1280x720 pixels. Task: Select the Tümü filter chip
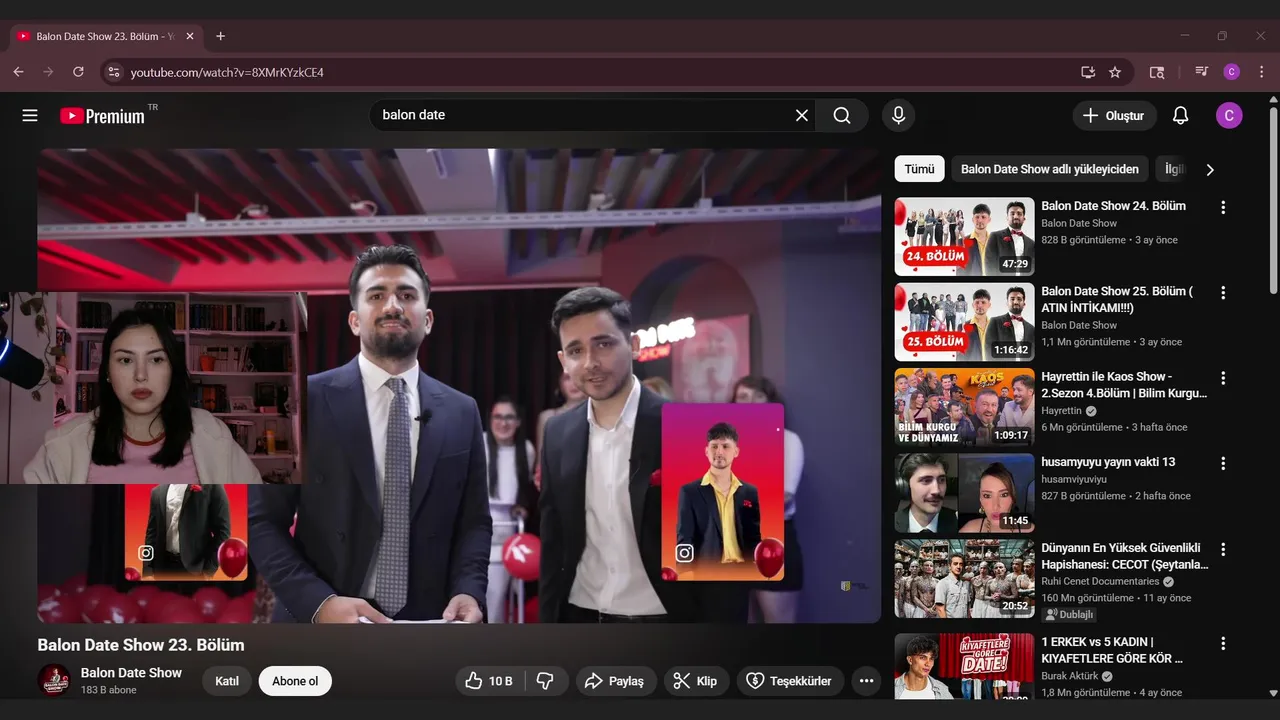(x=919, y=169)
